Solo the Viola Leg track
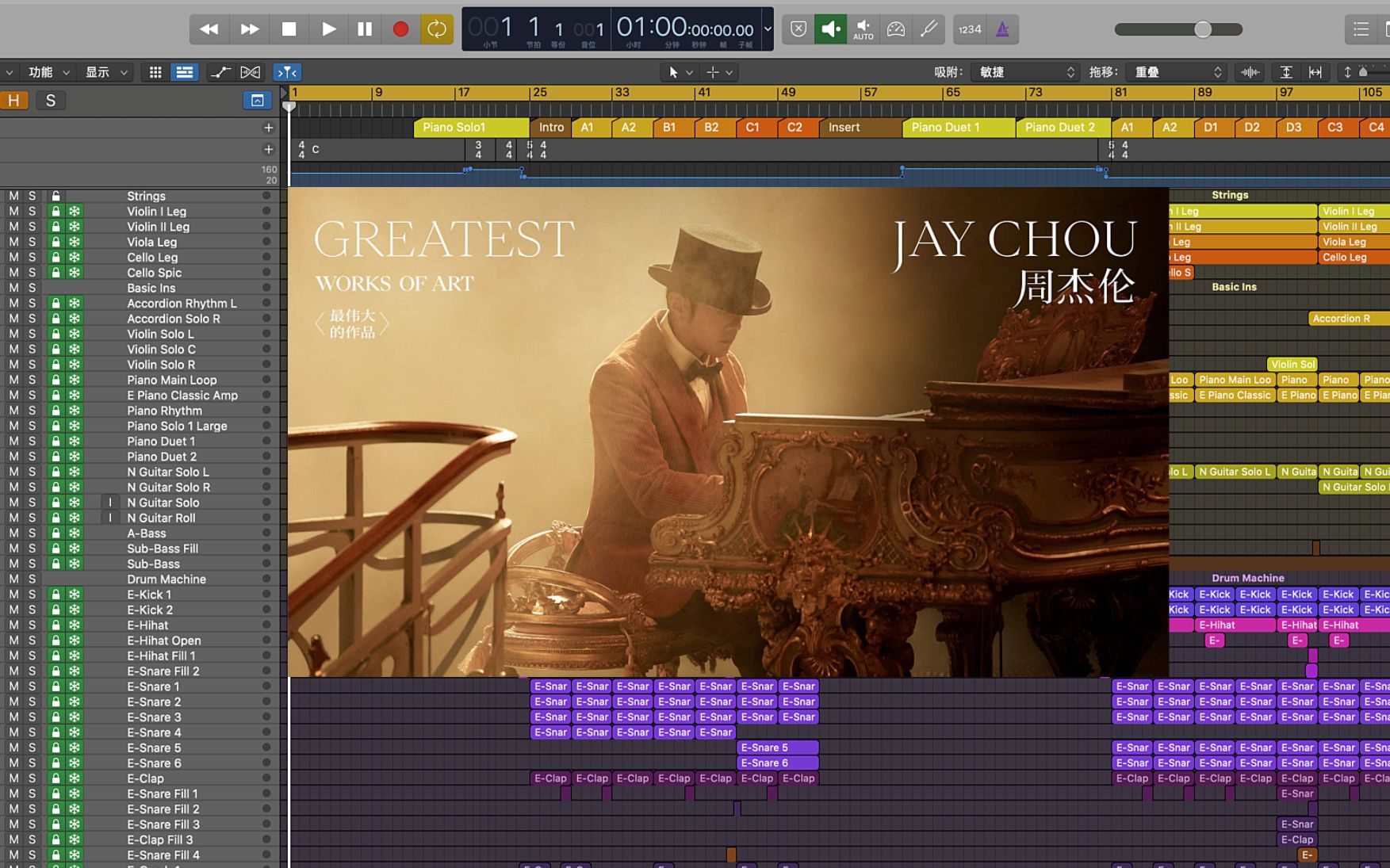This screenshot has height=868, width=1390. 33,242
